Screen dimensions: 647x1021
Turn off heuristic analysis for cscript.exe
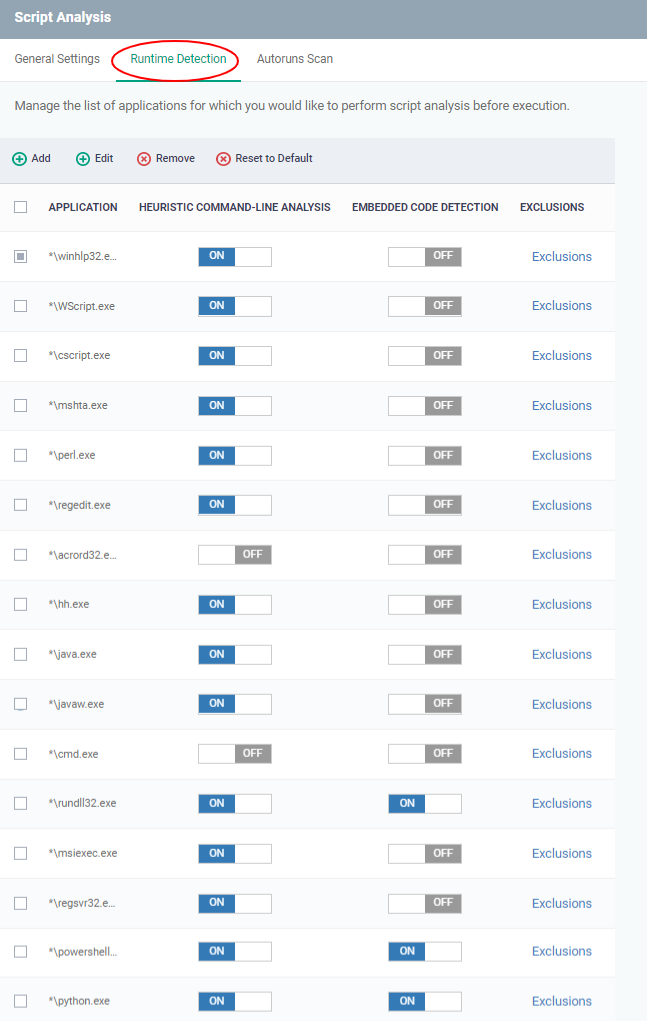235,356
